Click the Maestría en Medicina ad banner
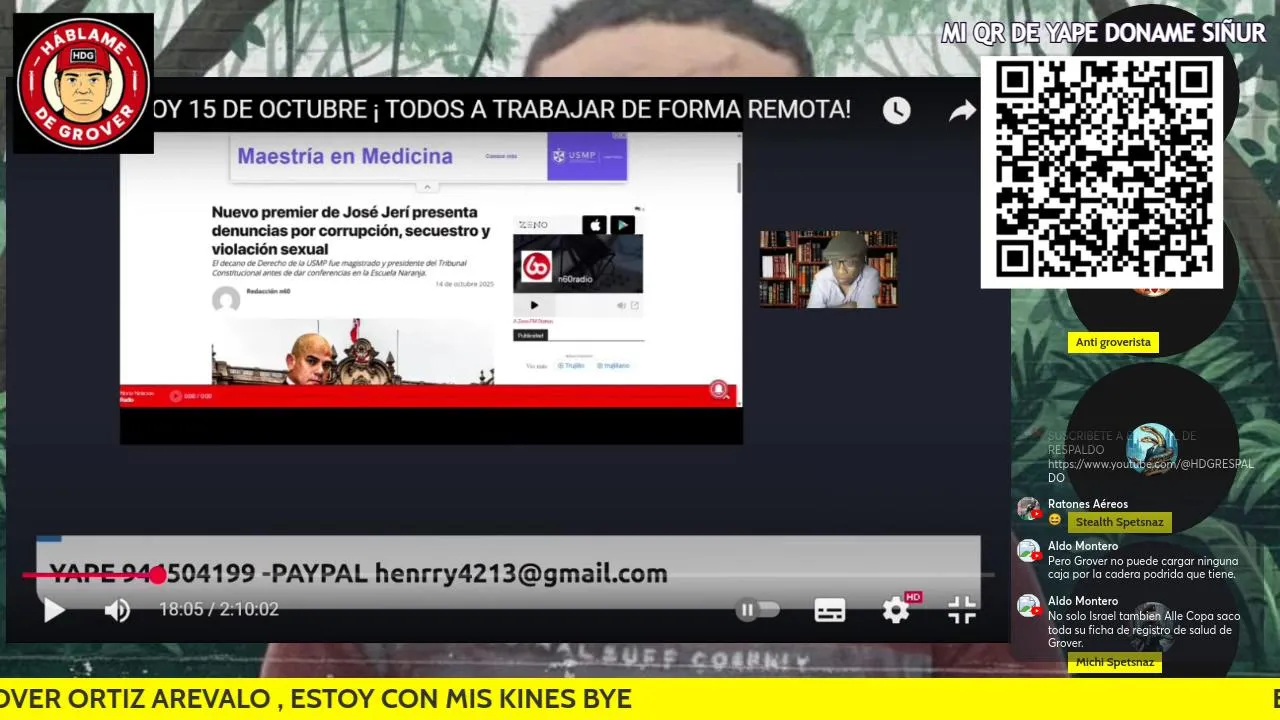This screenshot has height=720, width=1280. pyautogui.click(x=428, y=157)
